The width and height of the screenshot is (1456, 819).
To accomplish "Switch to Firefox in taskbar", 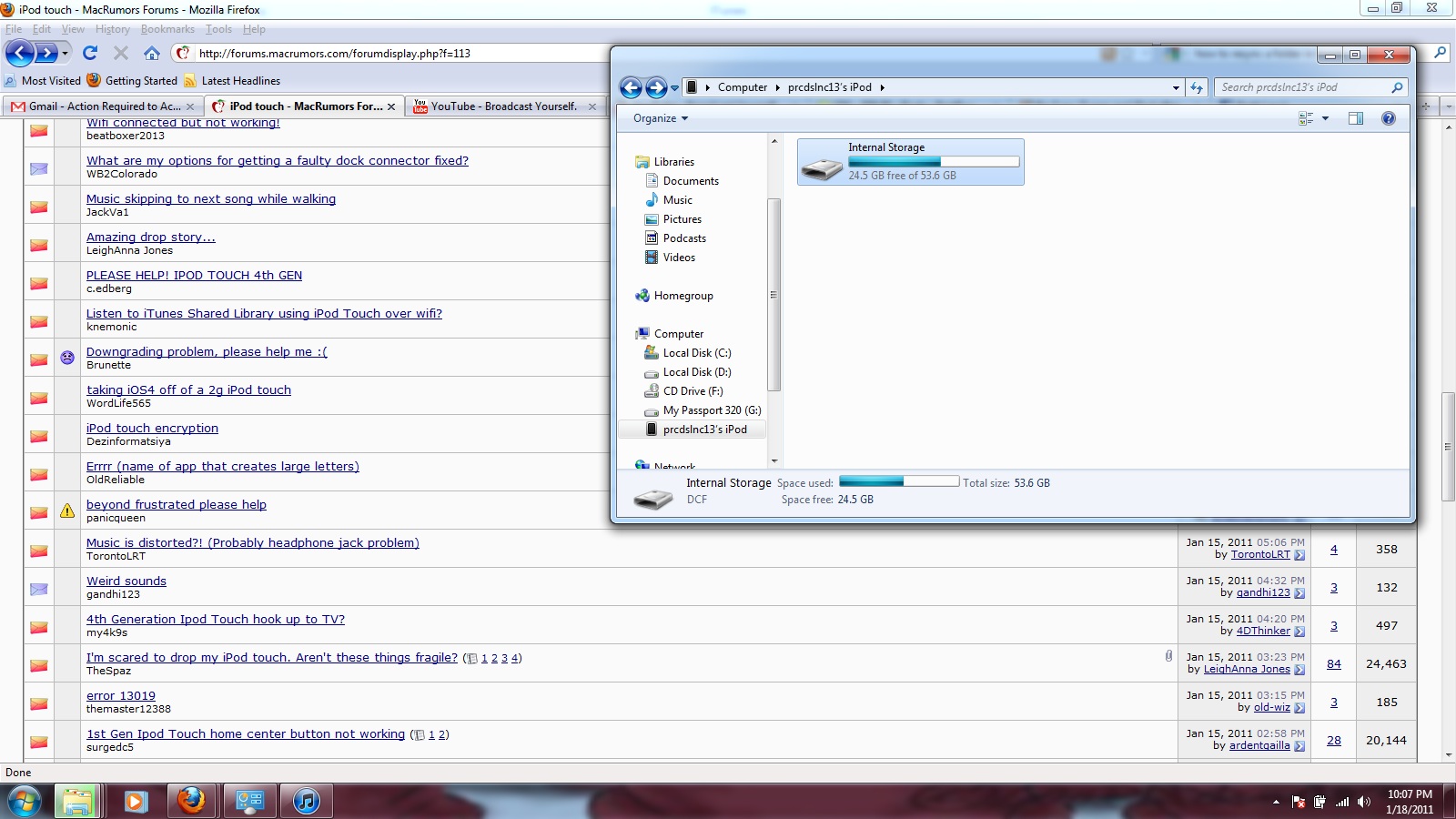I will pyautogui.click(x=191, y=802).
